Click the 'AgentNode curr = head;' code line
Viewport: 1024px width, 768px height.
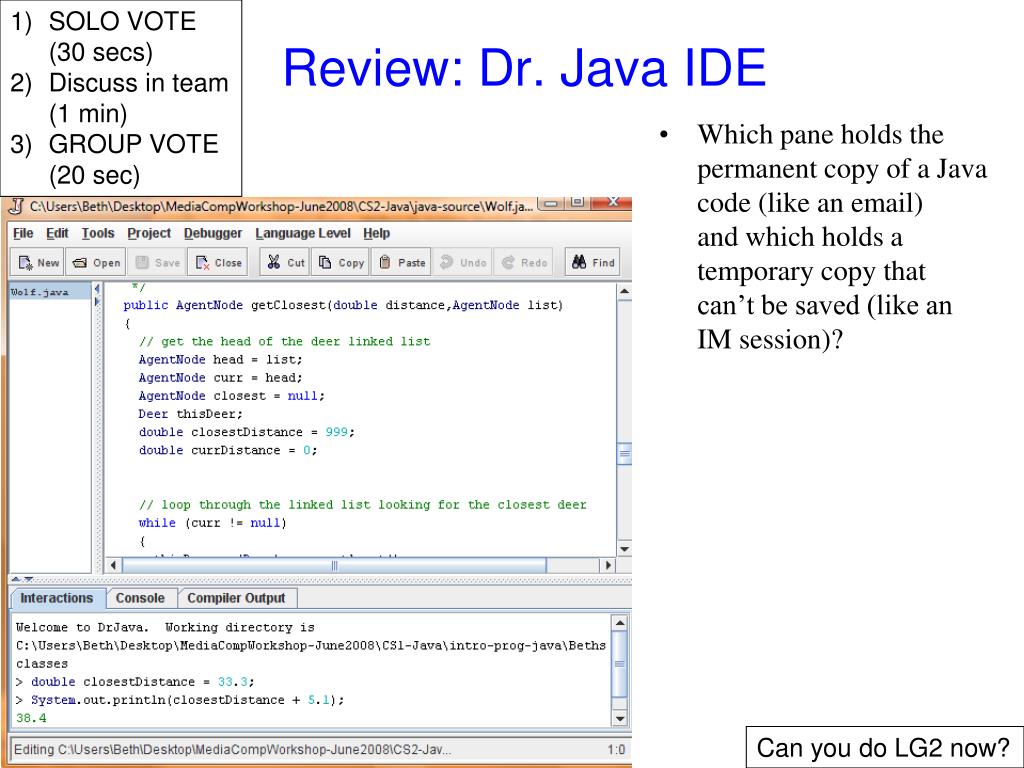point(221,377)
